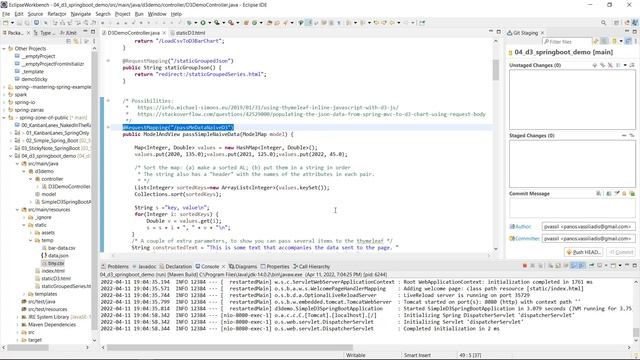Image resolution: width=640 pixels, height=360 pixels.
Task: Open Package Explorer view menu
Action: [x=94, y=41]
